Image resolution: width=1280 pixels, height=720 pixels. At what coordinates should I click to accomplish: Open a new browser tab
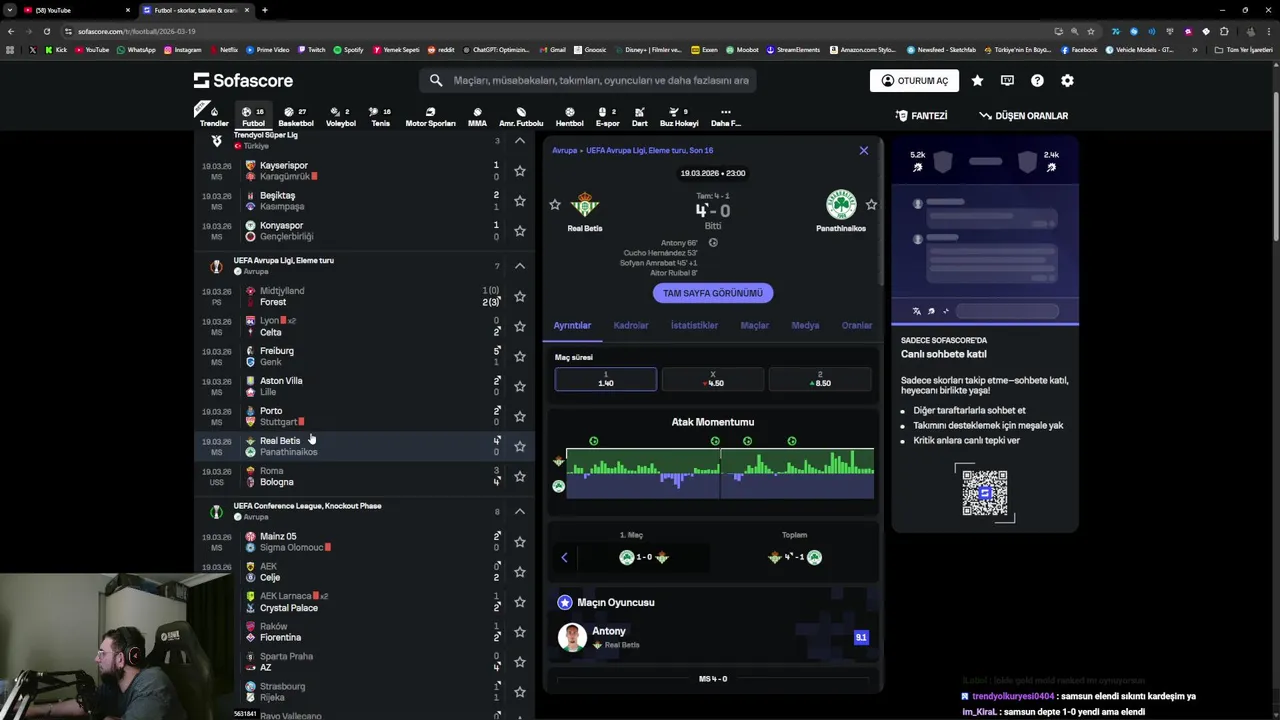click(x=264, y=10)
